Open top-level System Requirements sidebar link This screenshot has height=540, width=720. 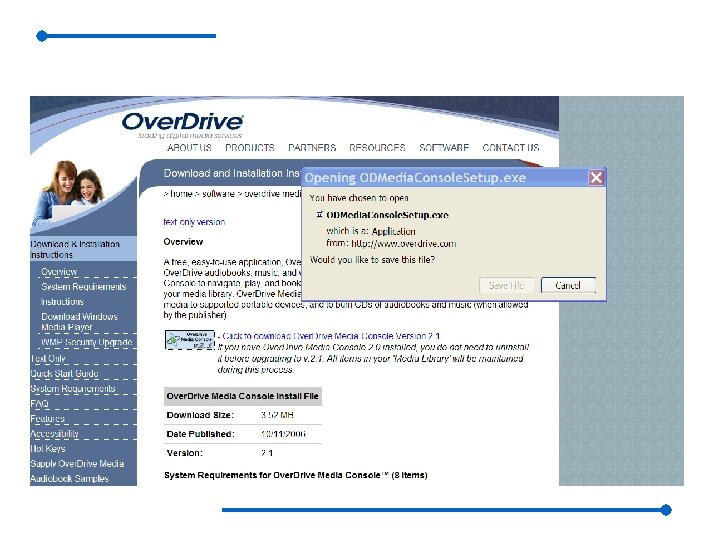73,388
